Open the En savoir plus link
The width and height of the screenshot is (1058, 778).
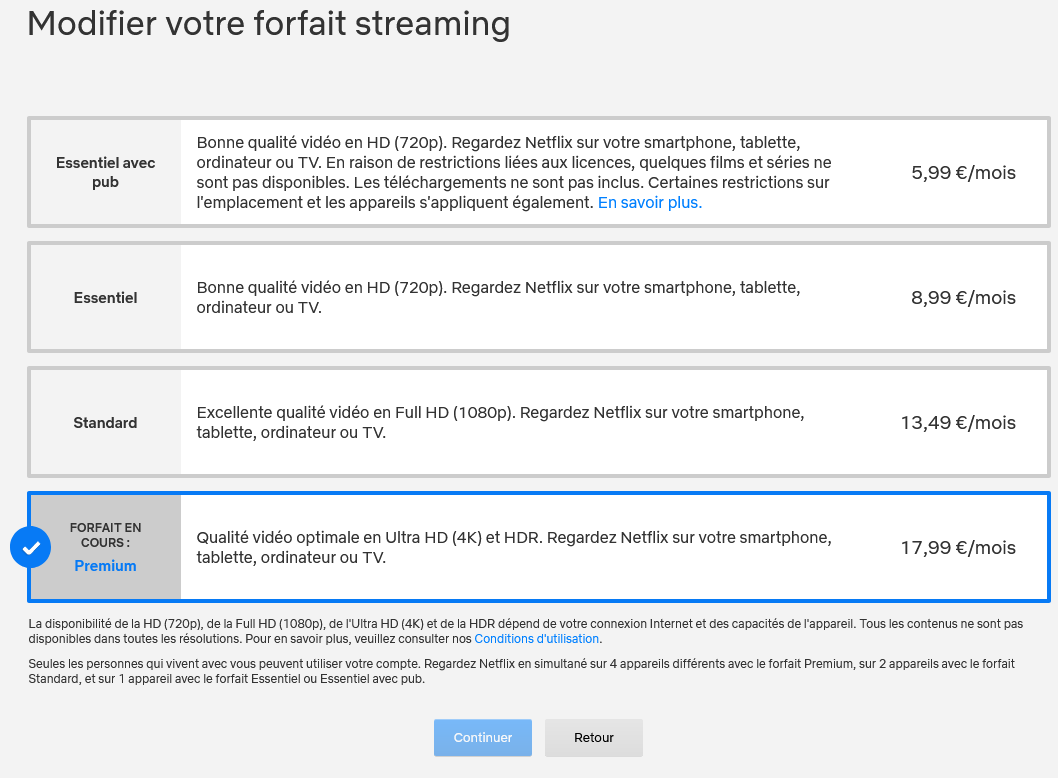coord(650,202)
